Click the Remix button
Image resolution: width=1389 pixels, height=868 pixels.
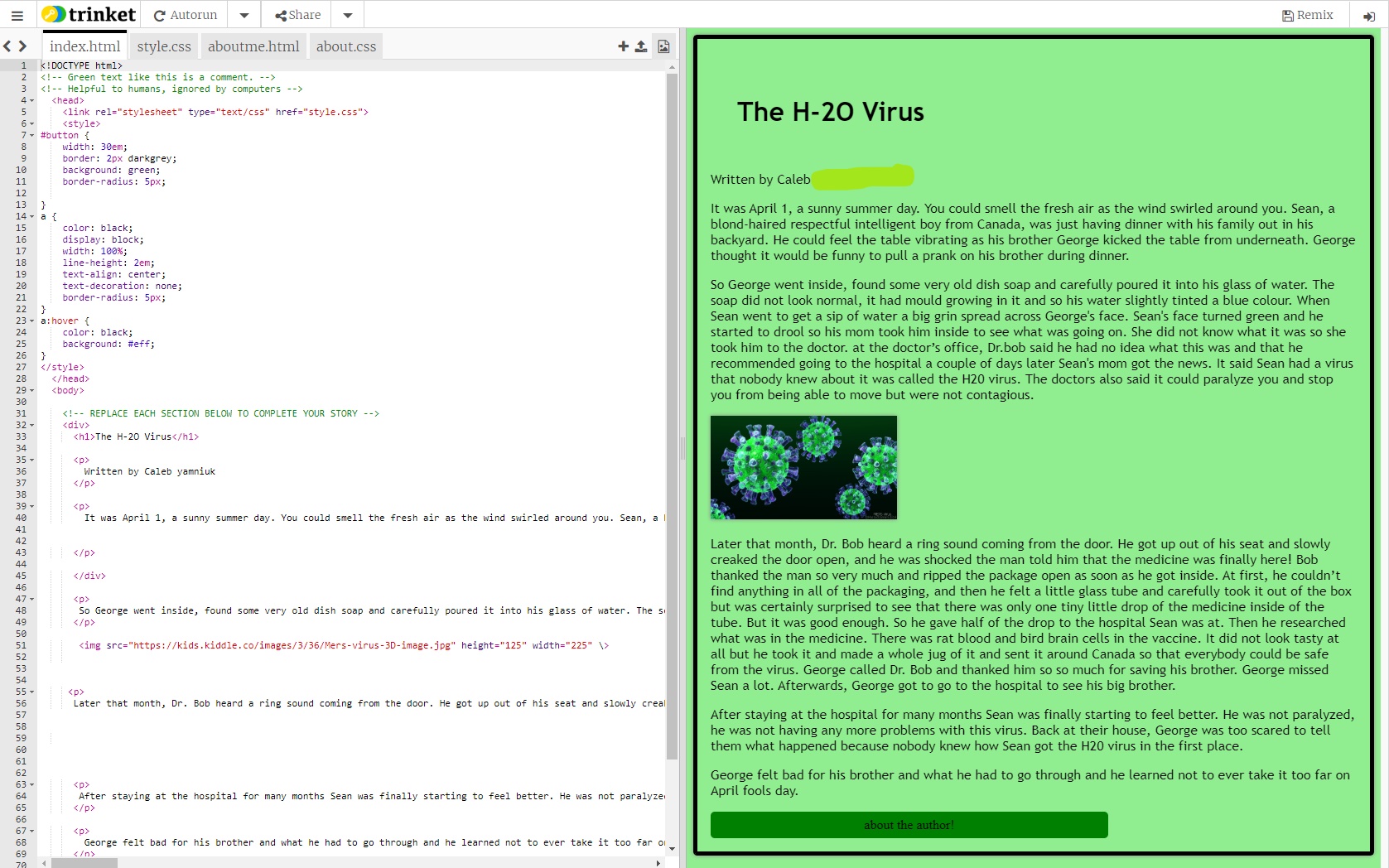click(1307, 14)
